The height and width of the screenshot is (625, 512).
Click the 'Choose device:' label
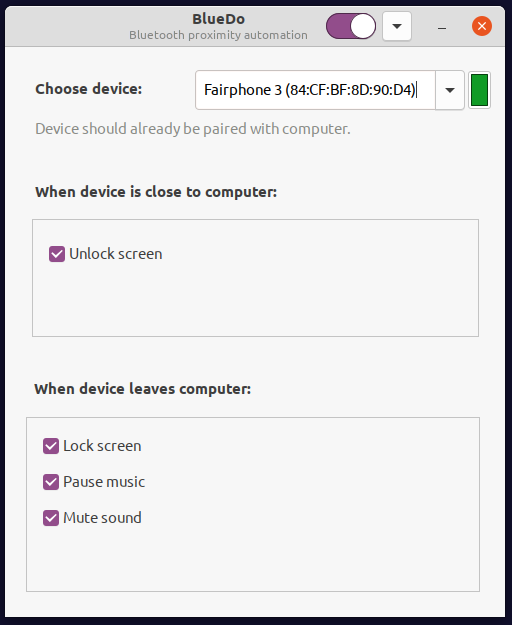tap(88, 89)
